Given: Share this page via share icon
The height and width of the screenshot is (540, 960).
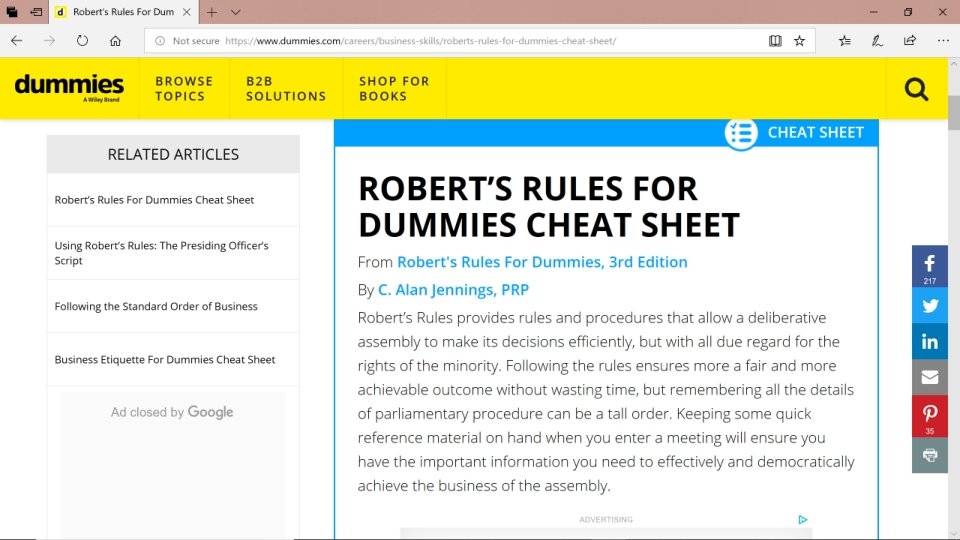Looking at the screenshot, I should click(x=910, y=41).
